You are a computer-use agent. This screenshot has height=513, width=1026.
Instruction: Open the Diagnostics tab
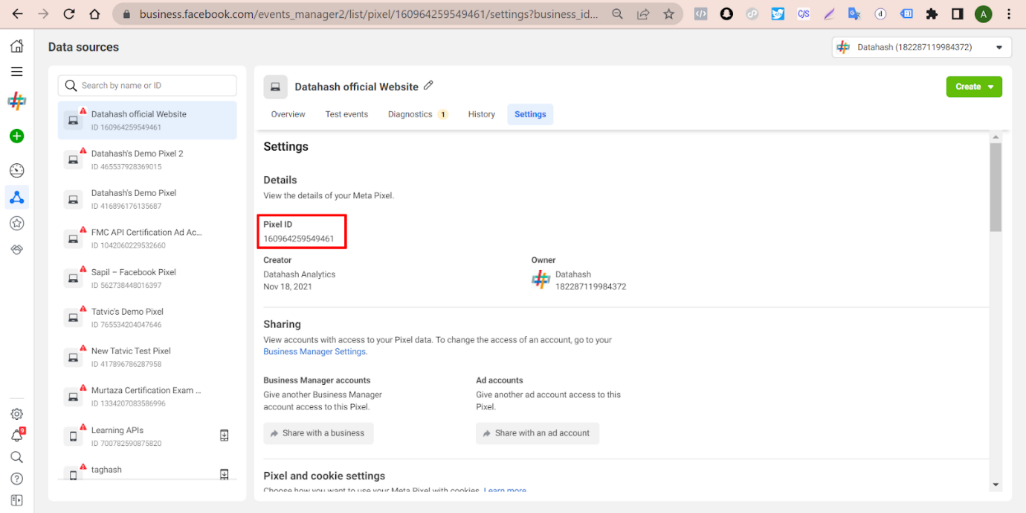417,114
